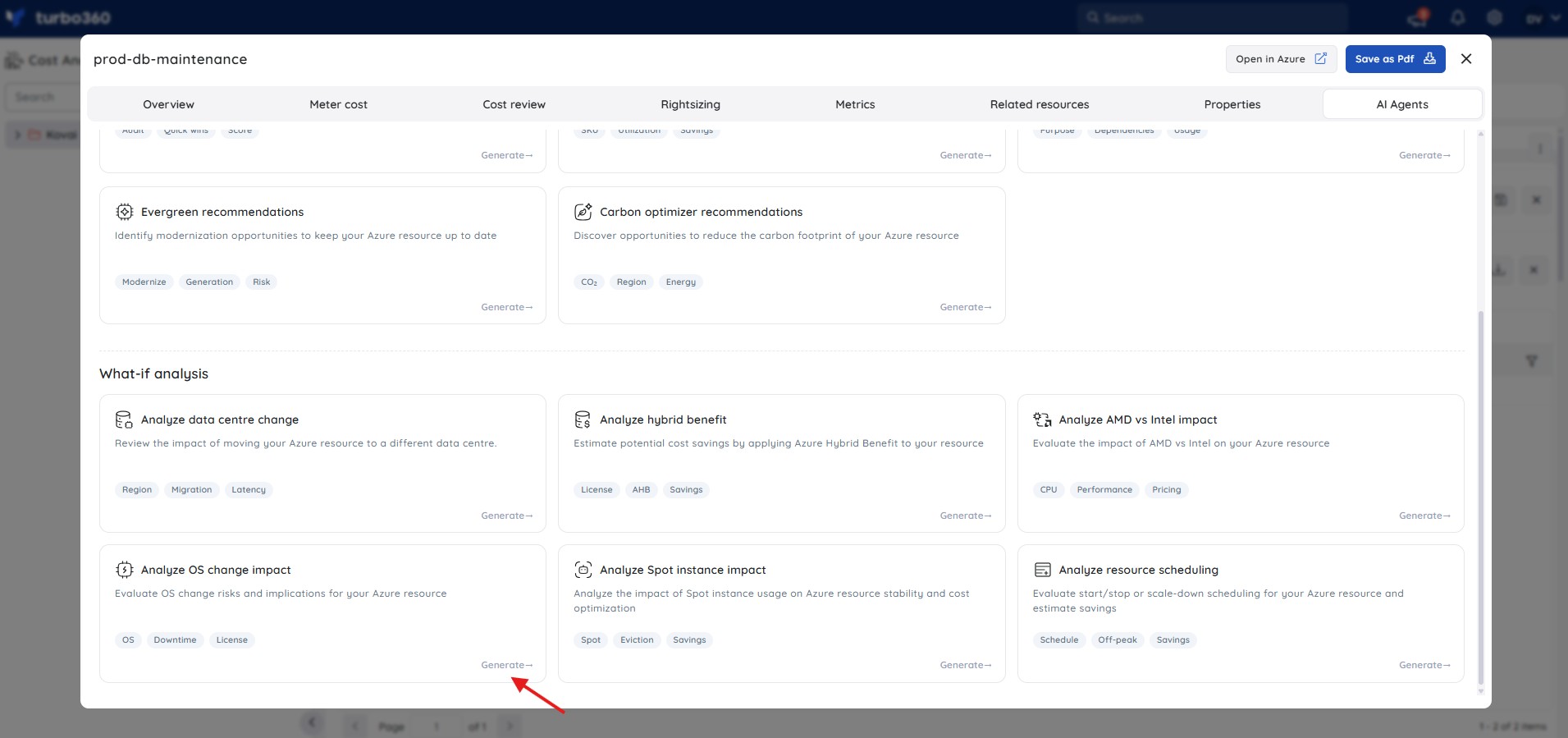
Task: Generate the hybrid benefit analysis
Action: [x=966, y=516]
